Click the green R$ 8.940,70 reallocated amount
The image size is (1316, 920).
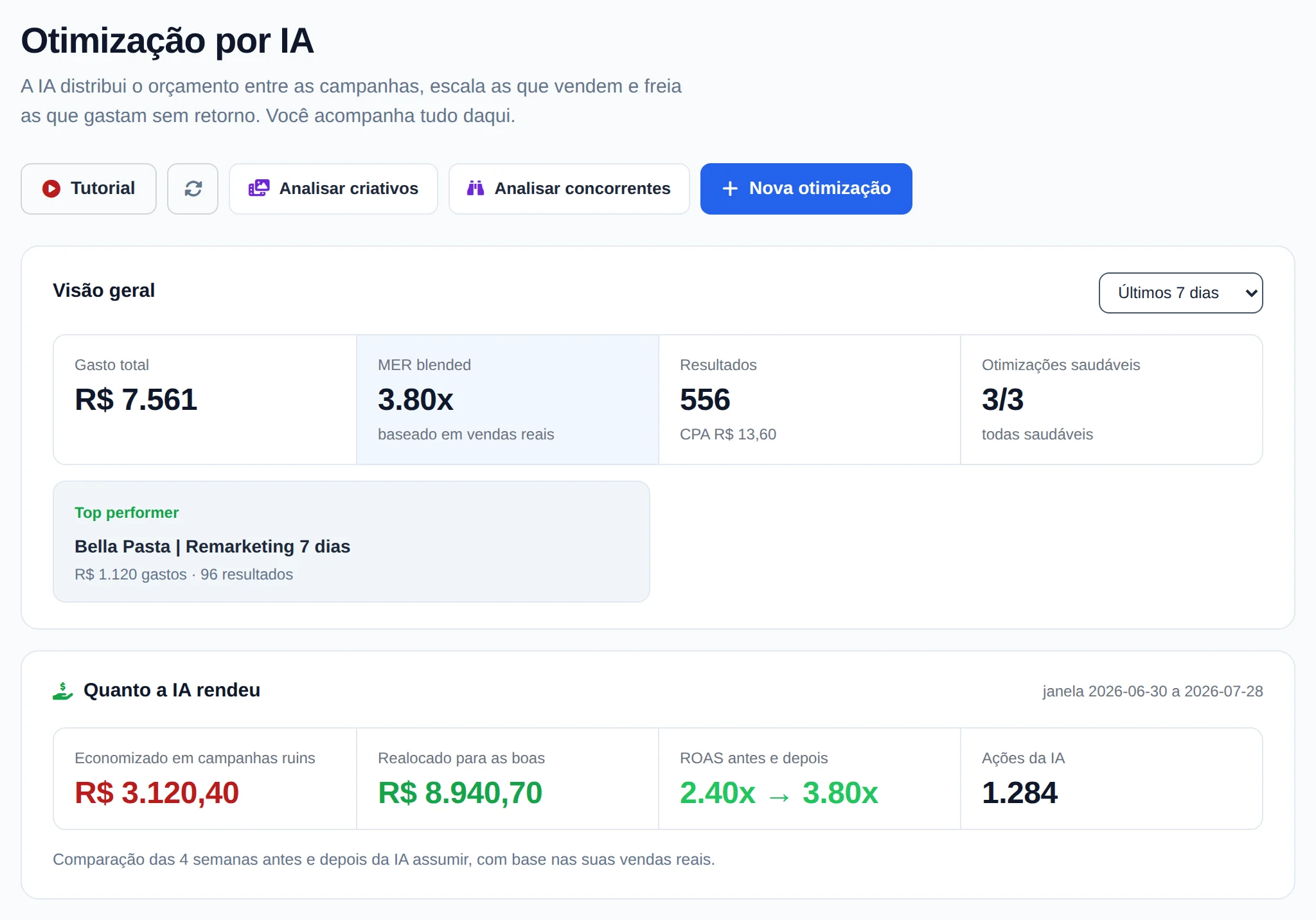click(x=460, y=793)
